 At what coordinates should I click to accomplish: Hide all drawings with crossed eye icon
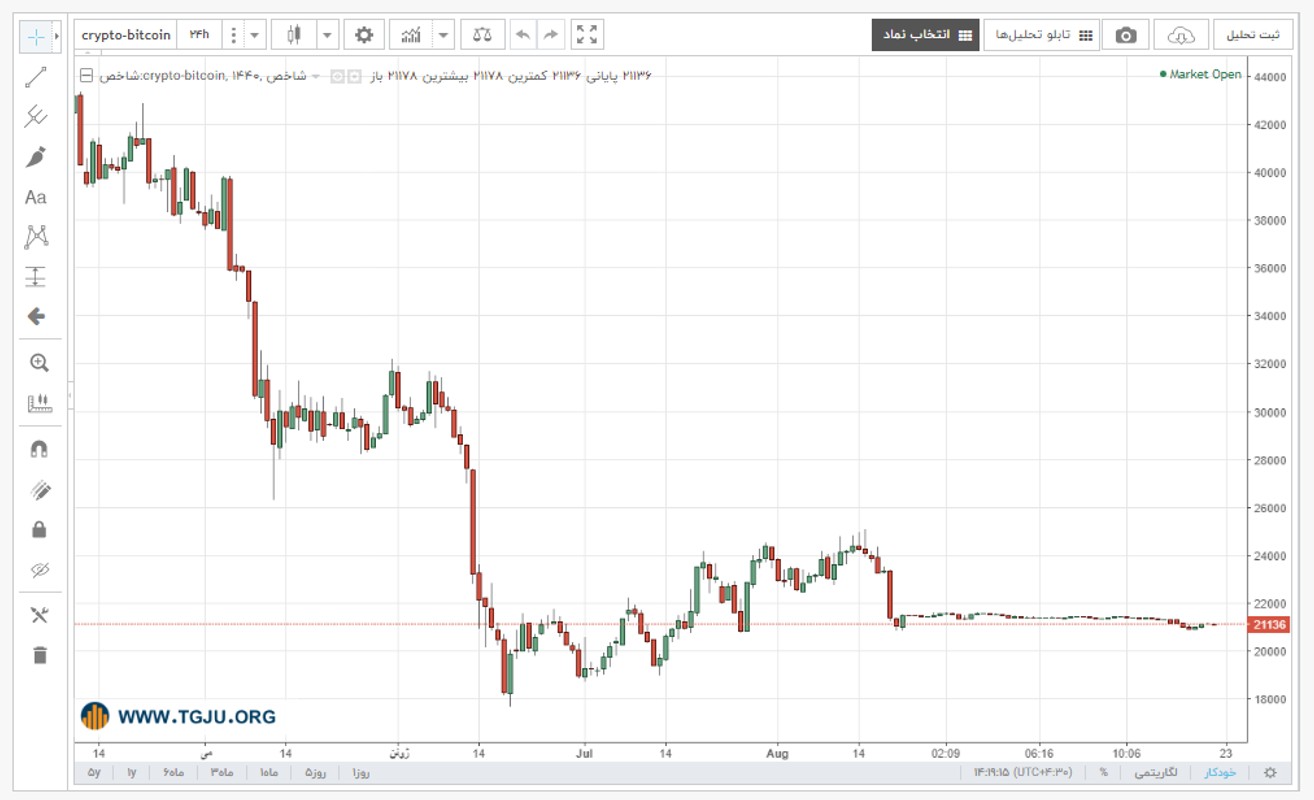pos(39,570)
